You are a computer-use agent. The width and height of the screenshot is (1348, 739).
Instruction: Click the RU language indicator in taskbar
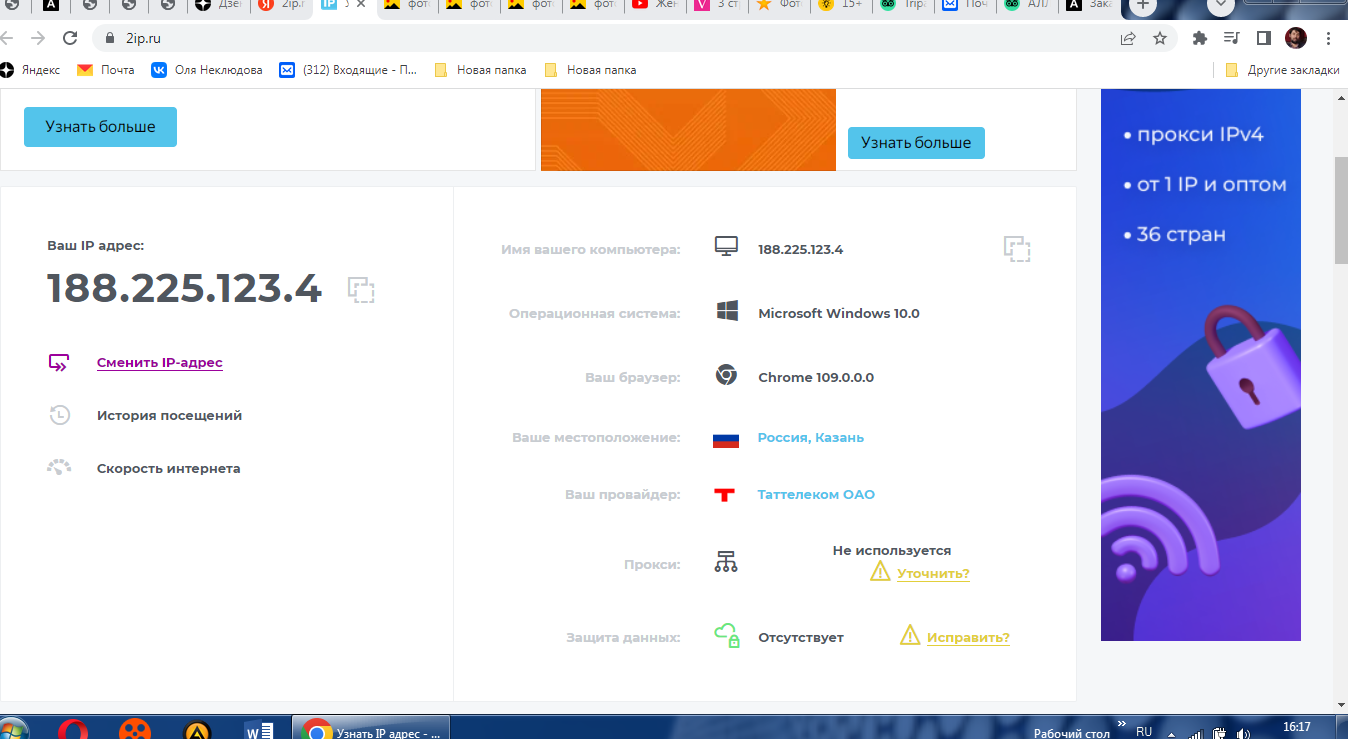click(1144, 731)
